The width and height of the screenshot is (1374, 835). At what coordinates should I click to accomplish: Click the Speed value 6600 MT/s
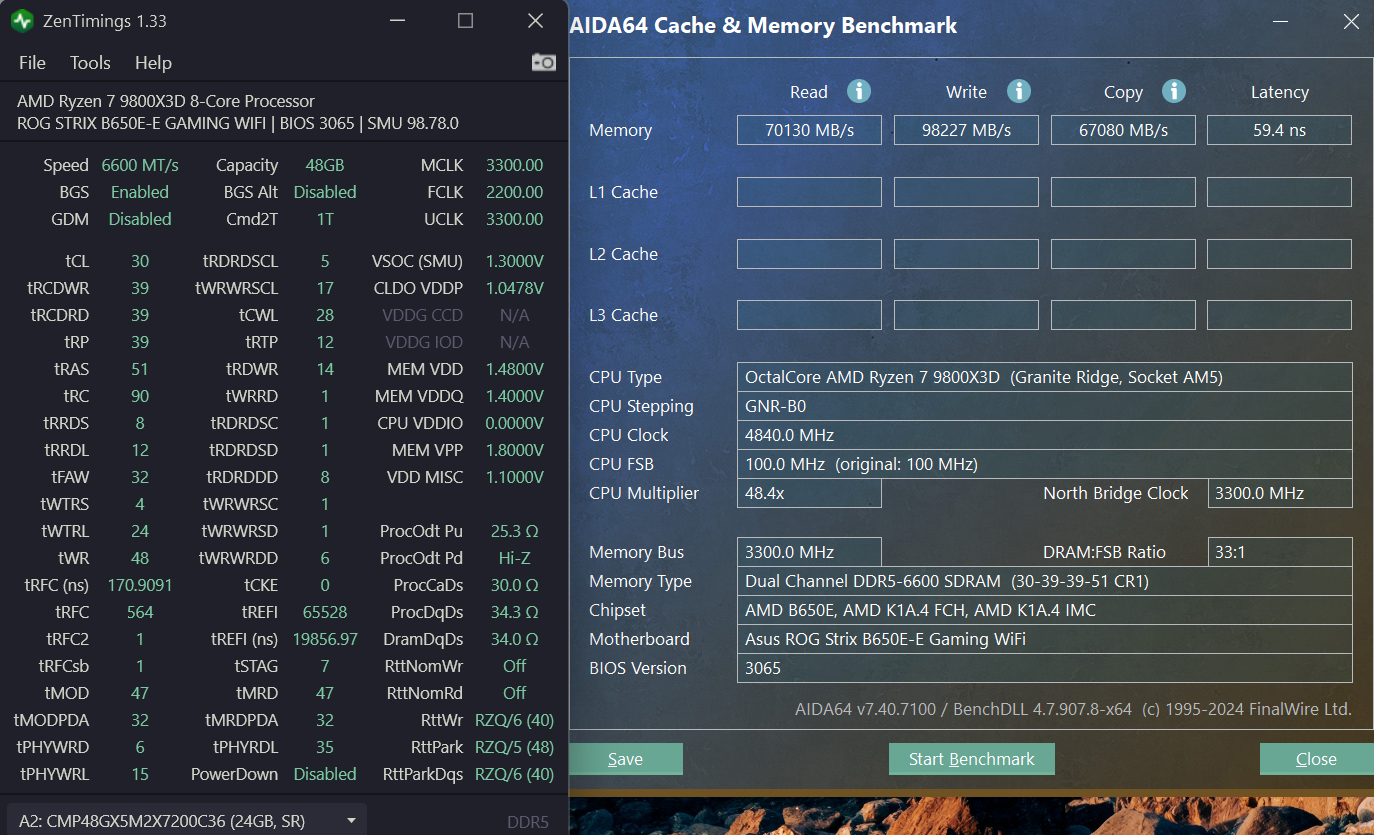tap(140, 165)
